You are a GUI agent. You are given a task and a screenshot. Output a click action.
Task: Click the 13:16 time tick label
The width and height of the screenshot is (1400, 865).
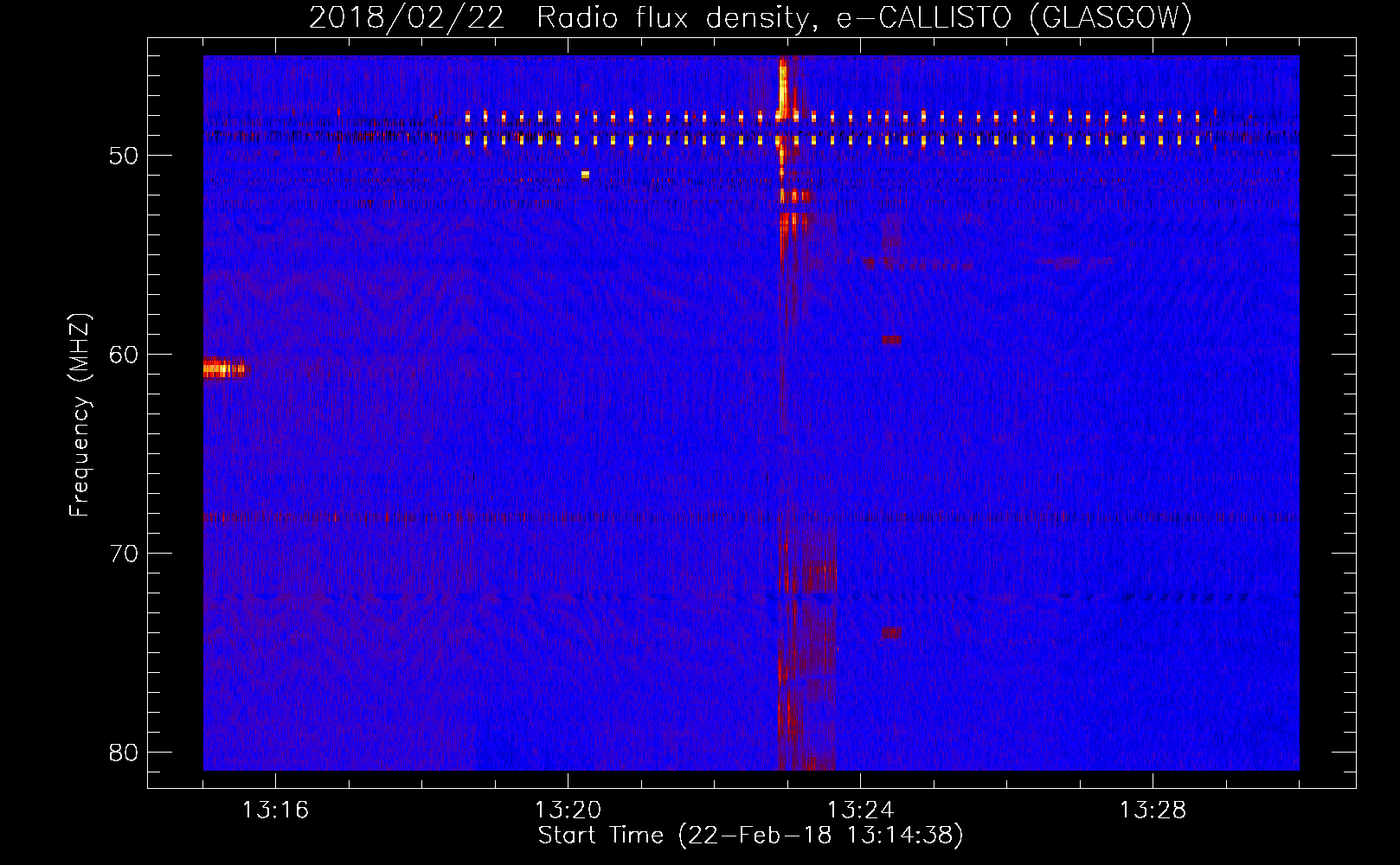[275, 811]
